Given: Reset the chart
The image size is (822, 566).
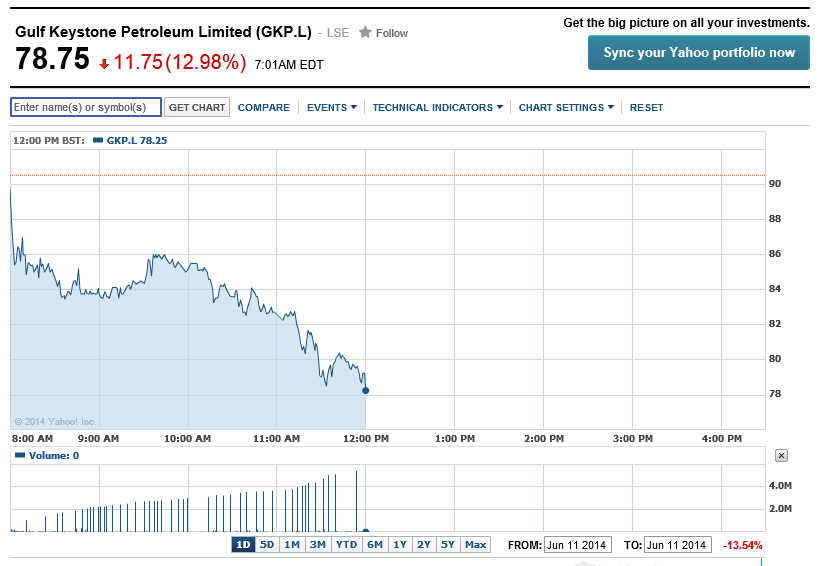Looking at the screenshot, I should coord(646,107).
